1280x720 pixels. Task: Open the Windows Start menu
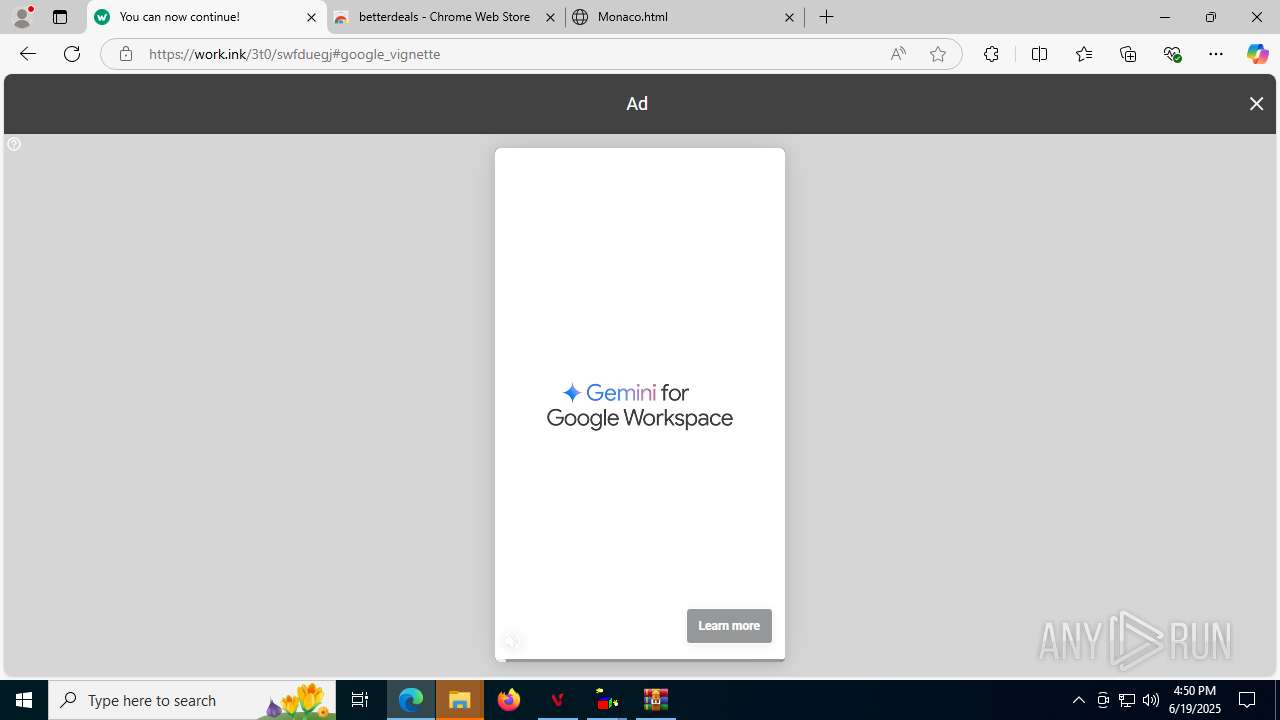click(x=24, y=700)
